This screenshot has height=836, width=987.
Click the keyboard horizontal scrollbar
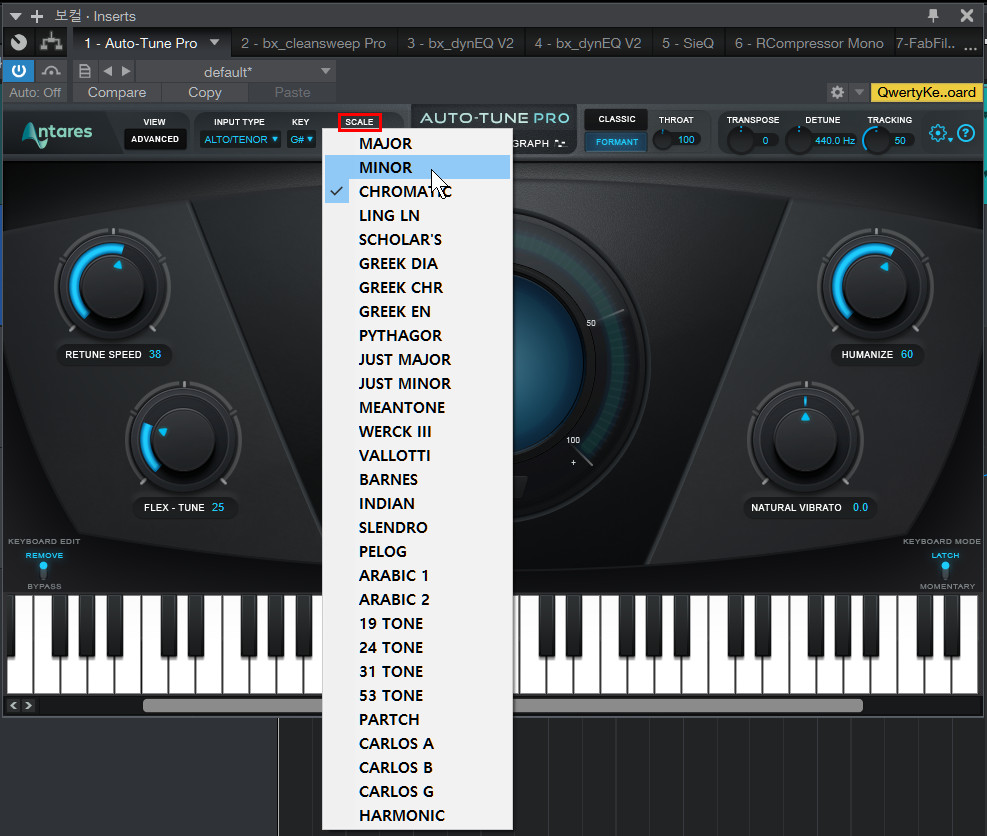(x=502, y=705)
